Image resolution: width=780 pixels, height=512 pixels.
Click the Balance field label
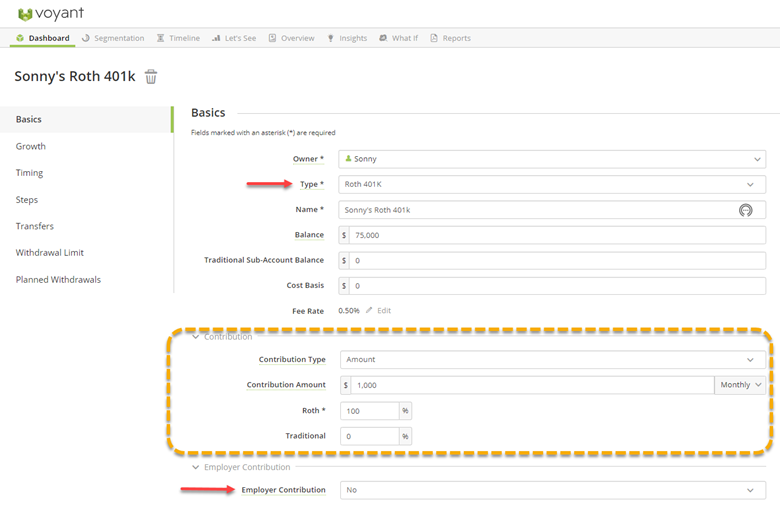[x=309, y=235]
